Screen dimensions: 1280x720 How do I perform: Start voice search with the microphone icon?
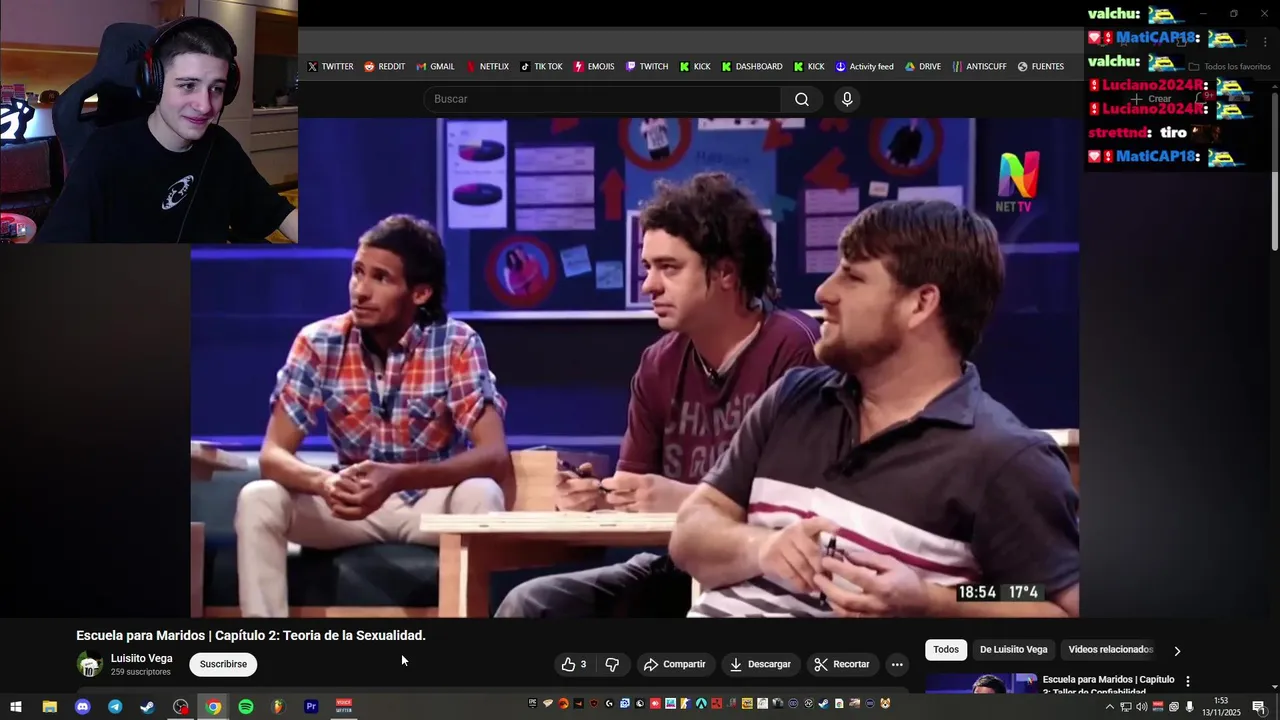[847, 99]
